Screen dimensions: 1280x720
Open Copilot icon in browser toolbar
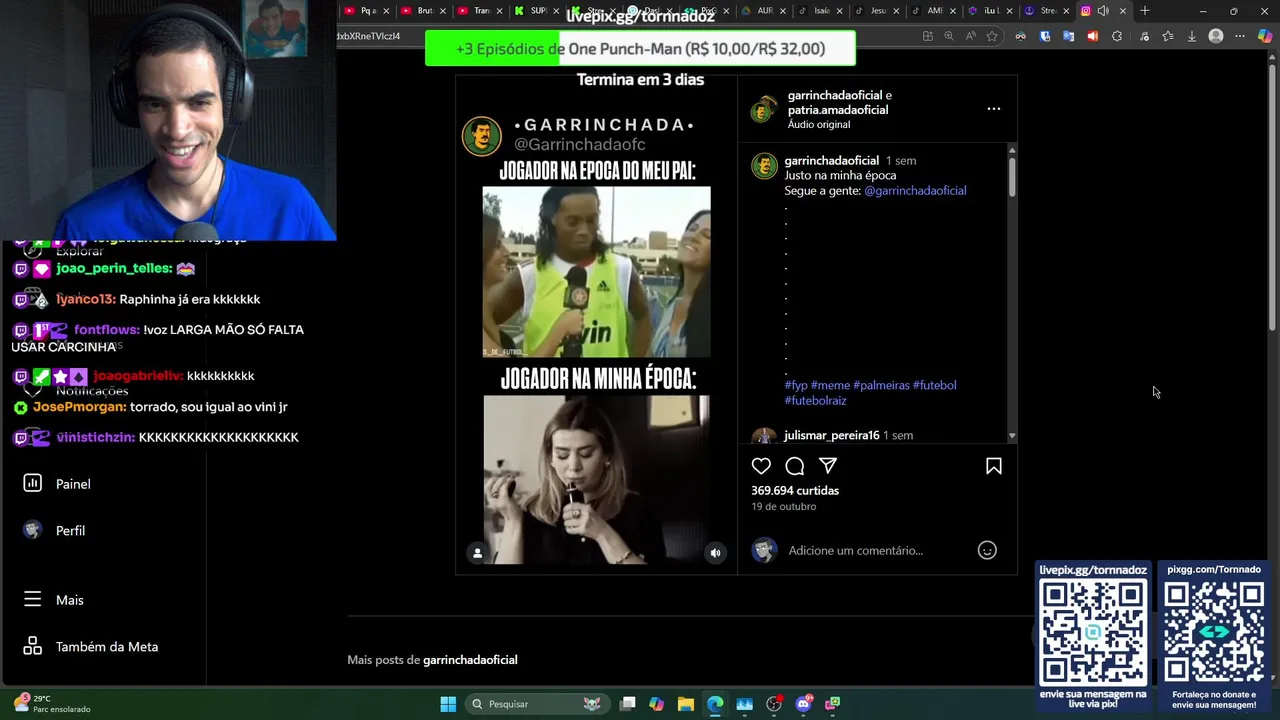(x=1265, y=36)
